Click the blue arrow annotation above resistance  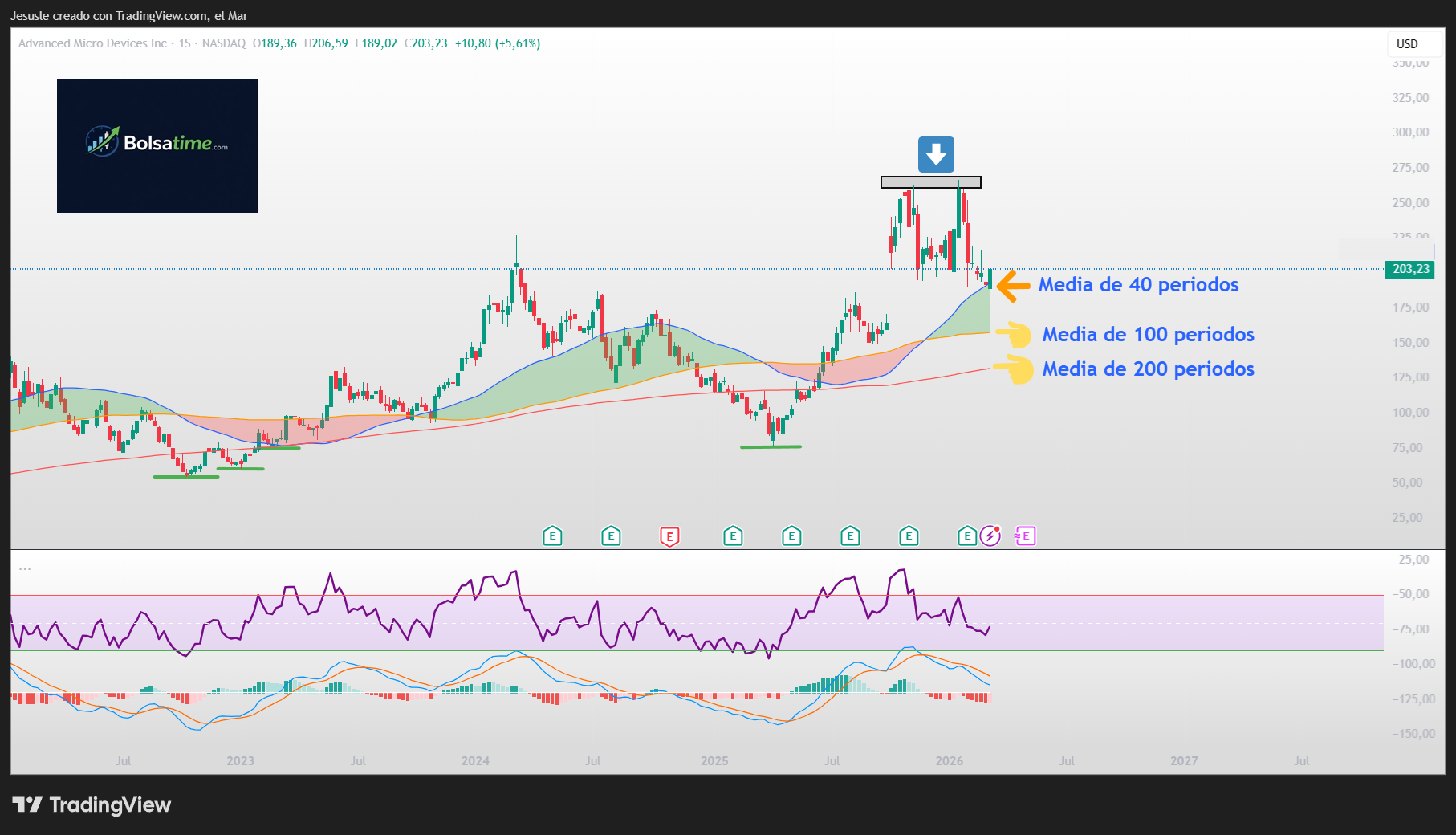pos(936,154)
